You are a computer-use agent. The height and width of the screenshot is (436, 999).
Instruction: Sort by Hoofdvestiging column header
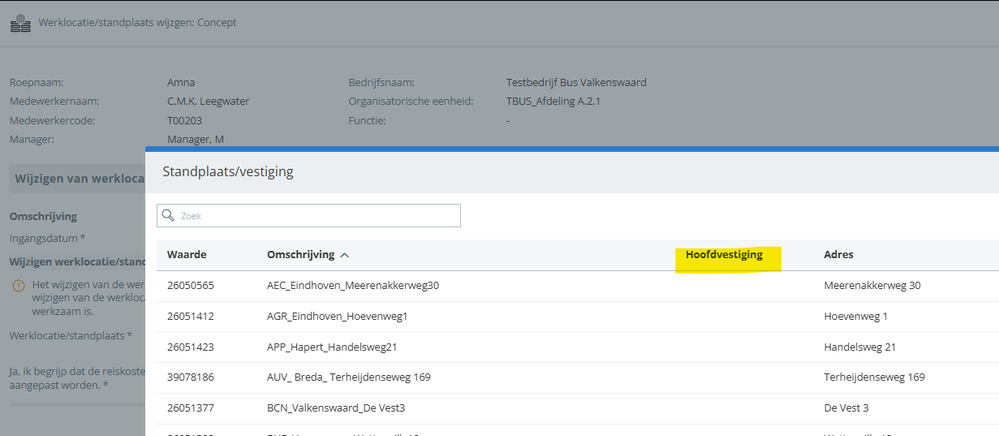click(x=724, y=254)
